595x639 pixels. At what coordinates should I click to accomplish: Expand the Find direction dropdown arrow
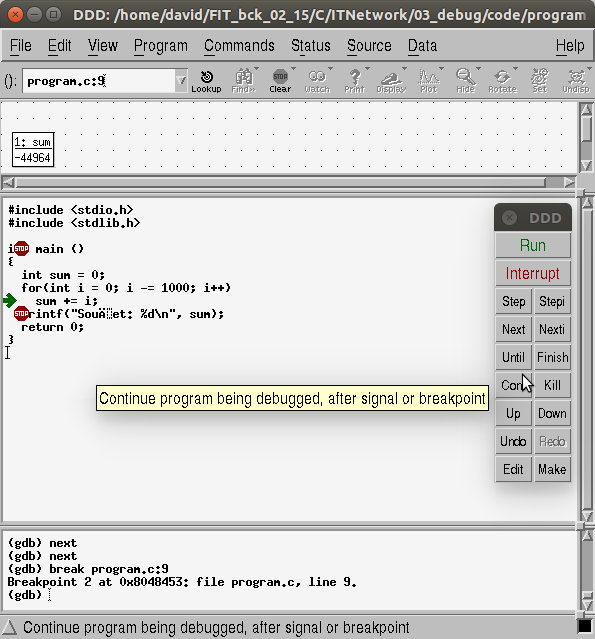256,68
